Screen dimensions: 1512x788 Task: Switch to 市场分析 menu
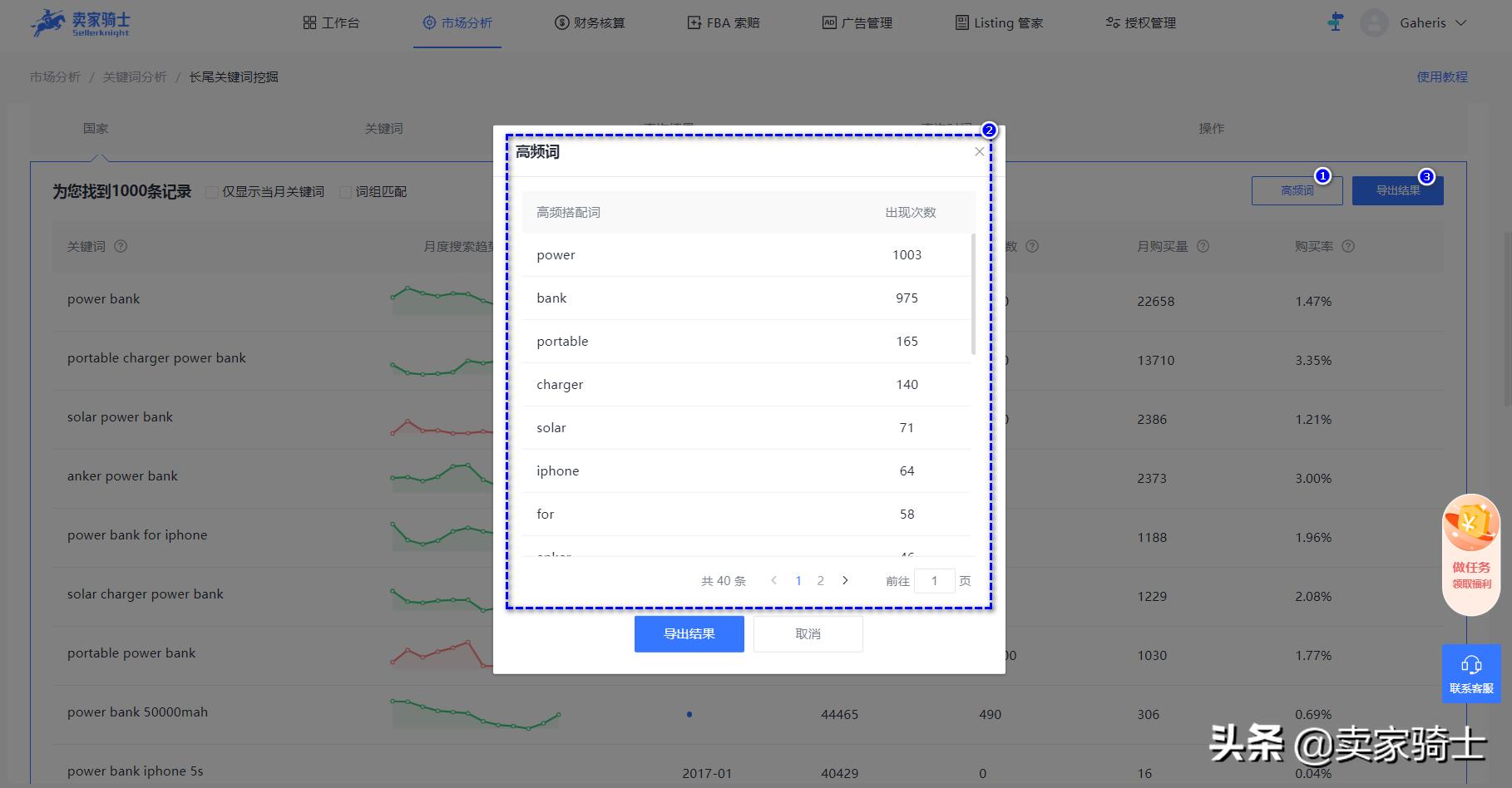[457, 22]
